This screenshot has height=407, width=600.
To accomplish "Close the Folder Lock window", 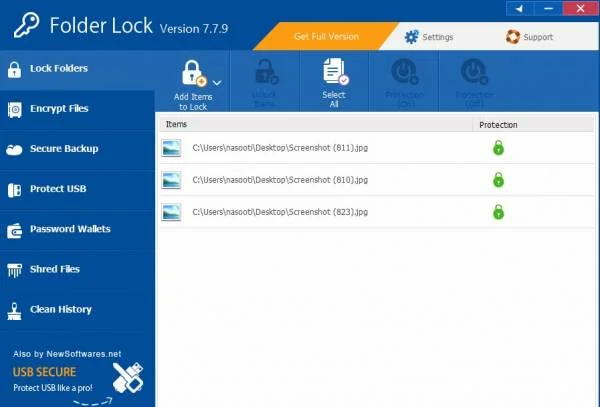I will 580,8.
